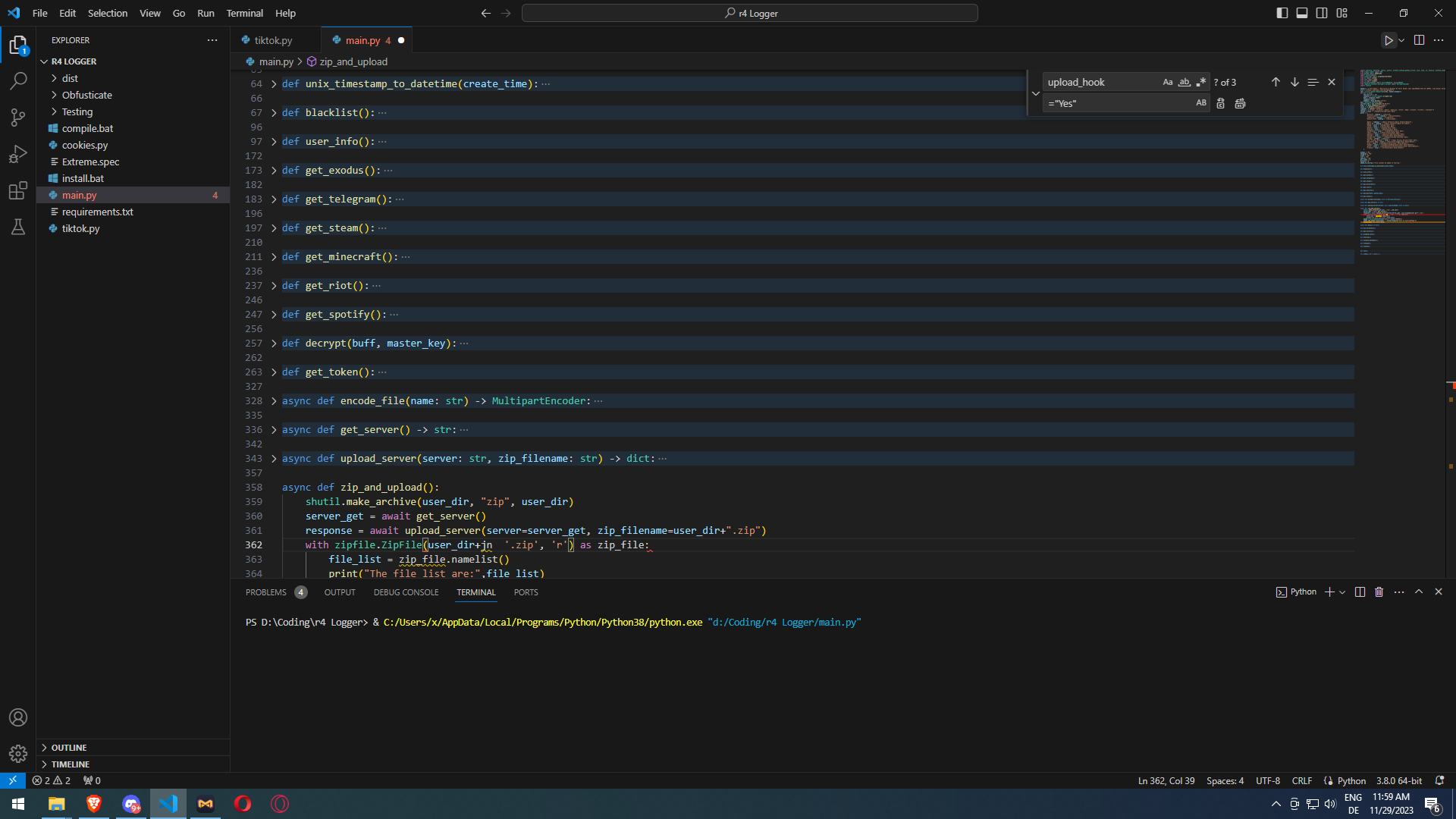Click CRLF line ending in status bar

1301,781
